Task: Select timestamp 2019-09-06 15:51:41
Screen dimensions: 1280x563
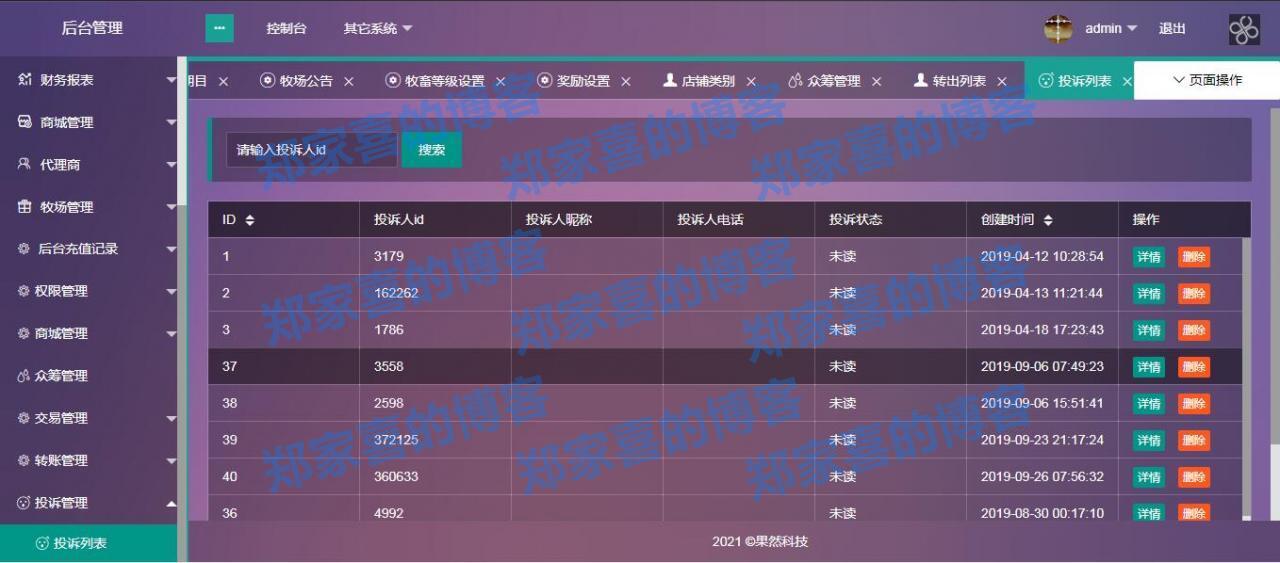Action: pos(1042,403)
